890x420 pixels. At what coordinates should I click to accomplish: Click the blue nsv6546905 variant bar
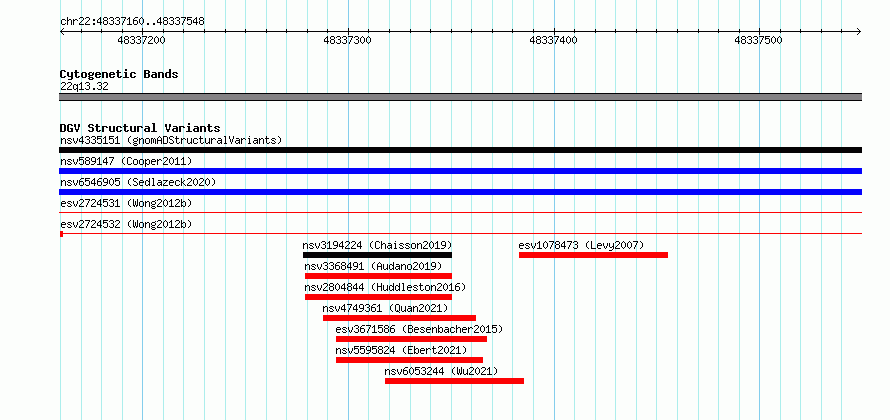(x=460, y=192)
